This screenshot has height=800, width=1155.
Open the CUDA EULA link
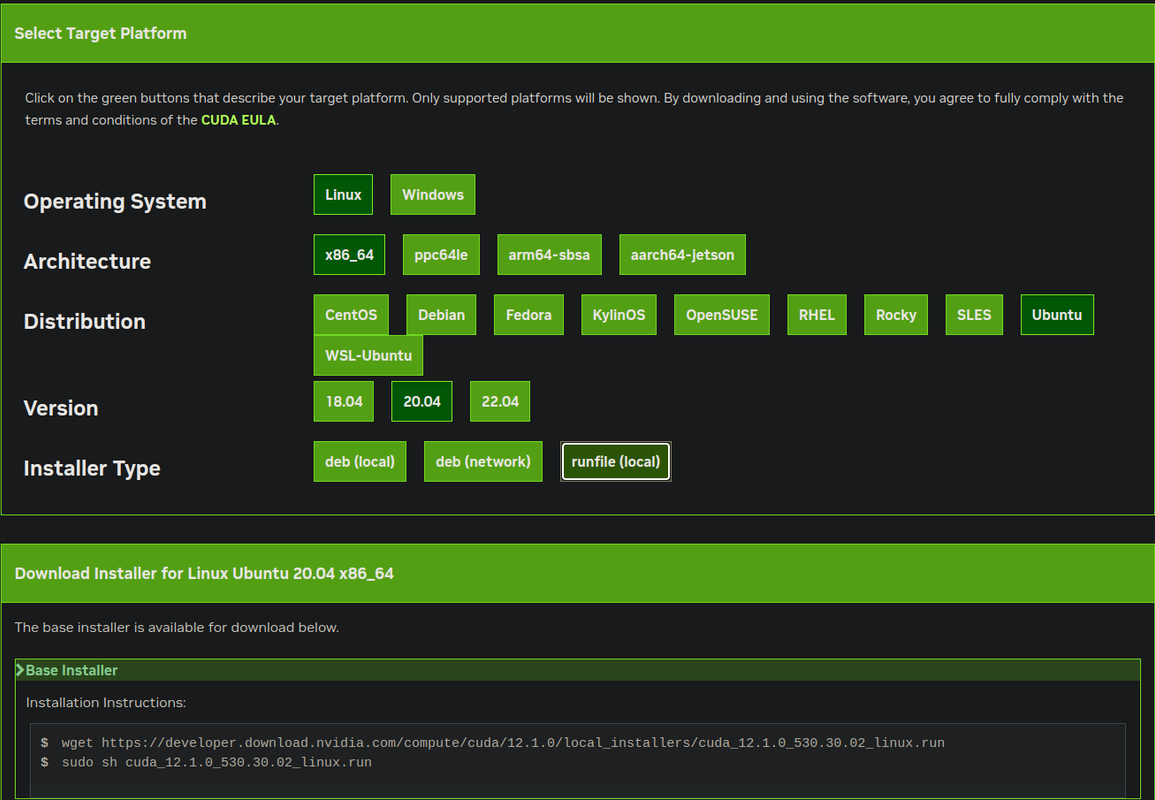pyautogui.click(x=239, y=119)
